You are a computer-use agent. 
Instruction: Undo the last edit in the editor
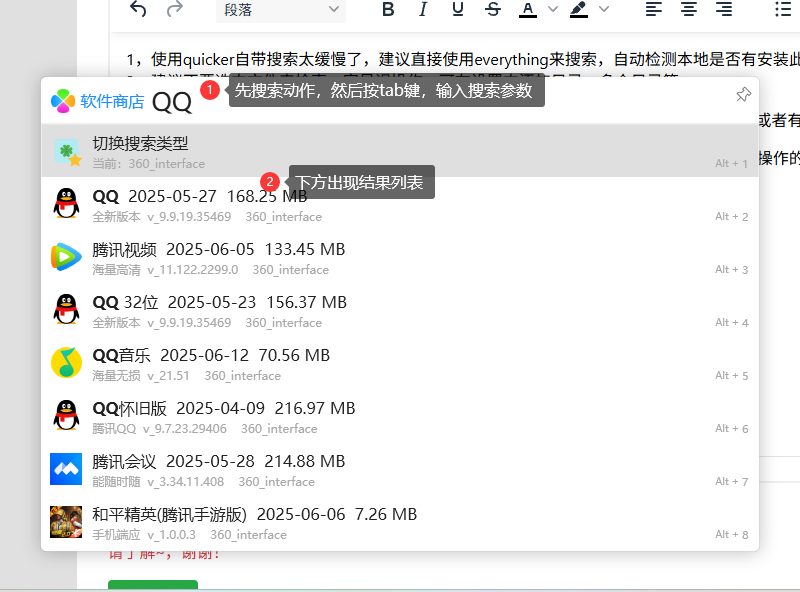(x=138, y=9)
